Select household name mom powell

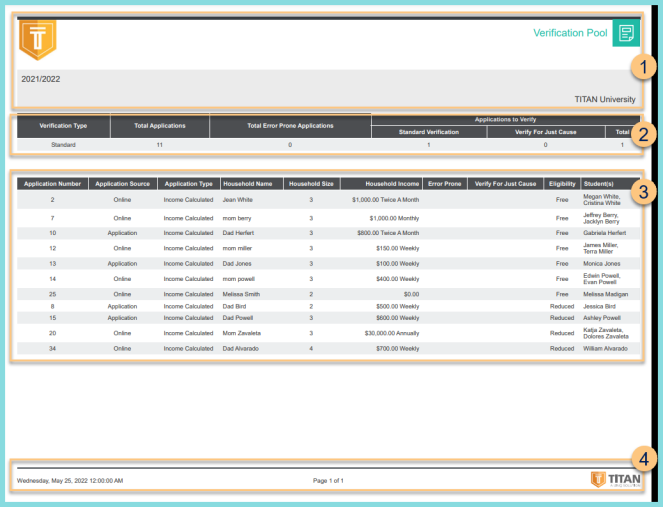point(238,279)
